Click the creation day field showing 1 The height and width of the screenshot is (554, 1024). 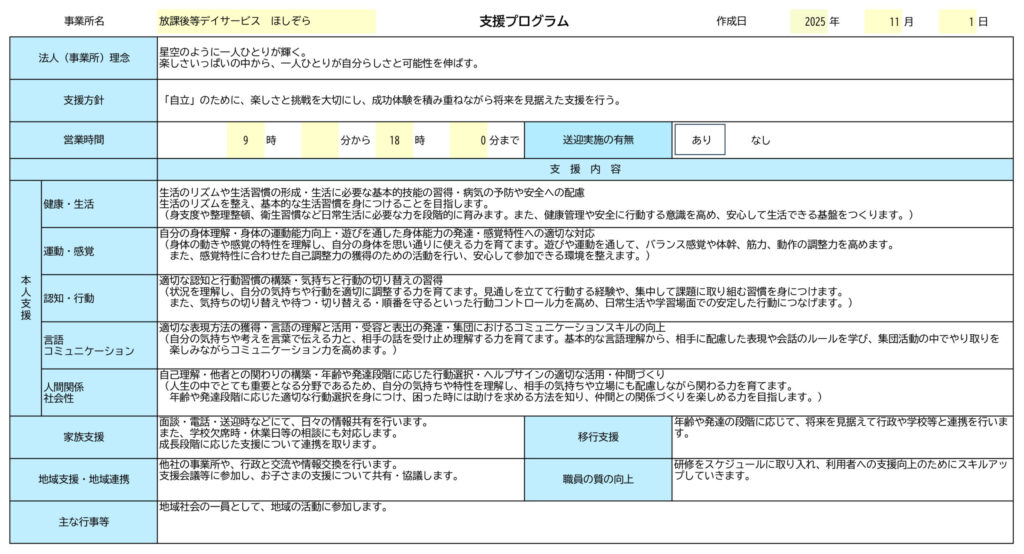click(x=958, y=20)
